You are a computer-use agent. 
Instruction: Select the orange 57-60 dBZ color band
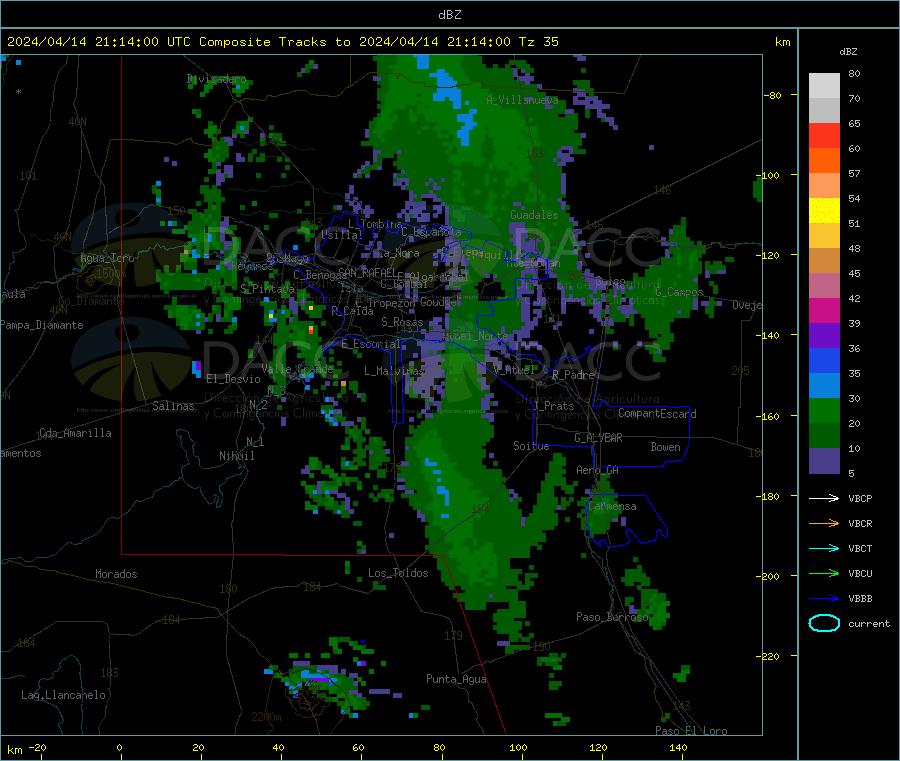coord(824,161)
